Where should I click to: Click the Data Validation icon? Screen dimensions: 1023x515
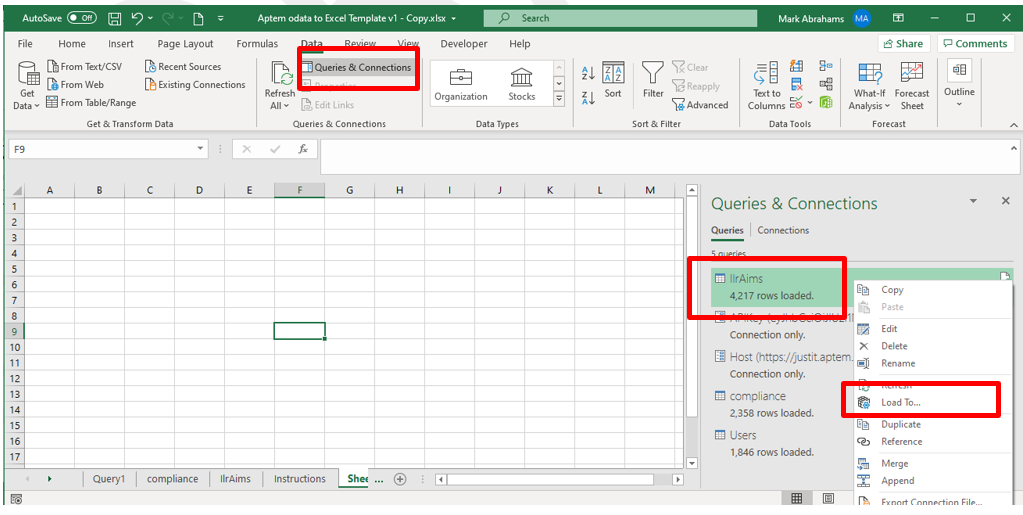click(796, 102)
